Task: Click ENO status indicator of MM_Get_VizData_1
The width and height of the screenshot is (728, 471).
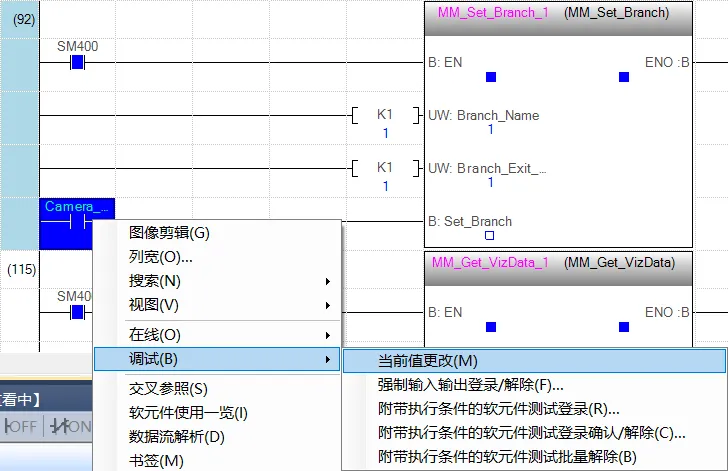Action: [x=624, y=327]
